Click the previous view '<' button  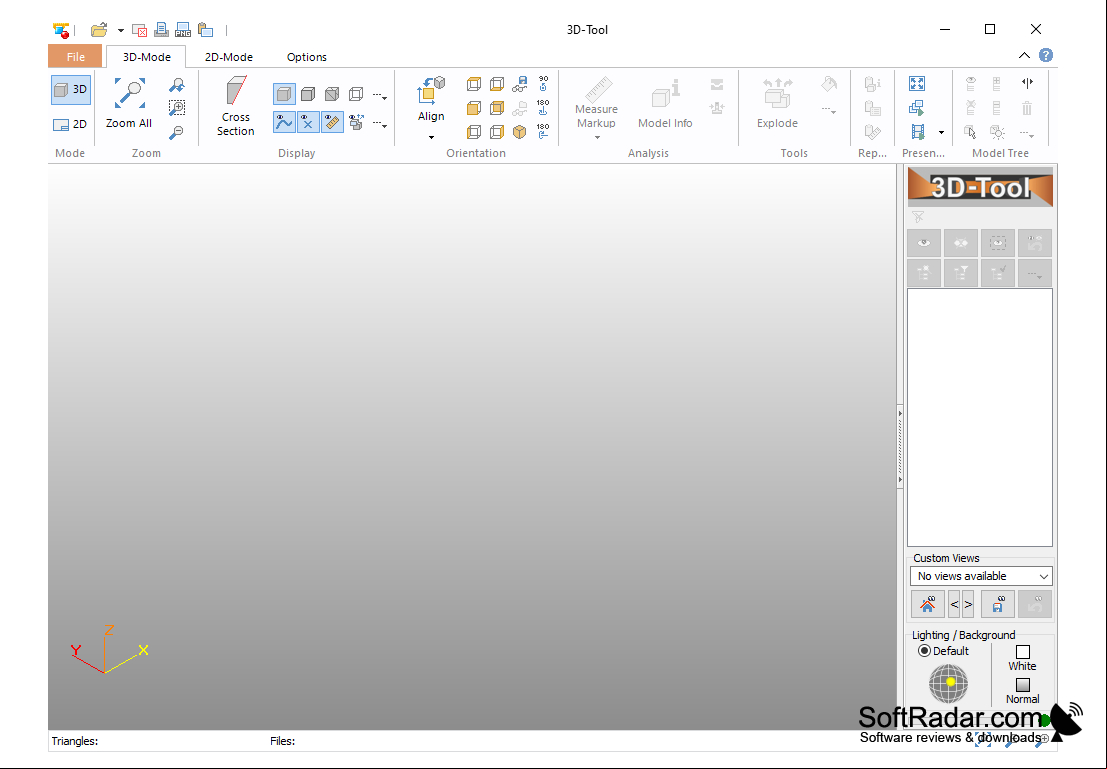point(954,604)
